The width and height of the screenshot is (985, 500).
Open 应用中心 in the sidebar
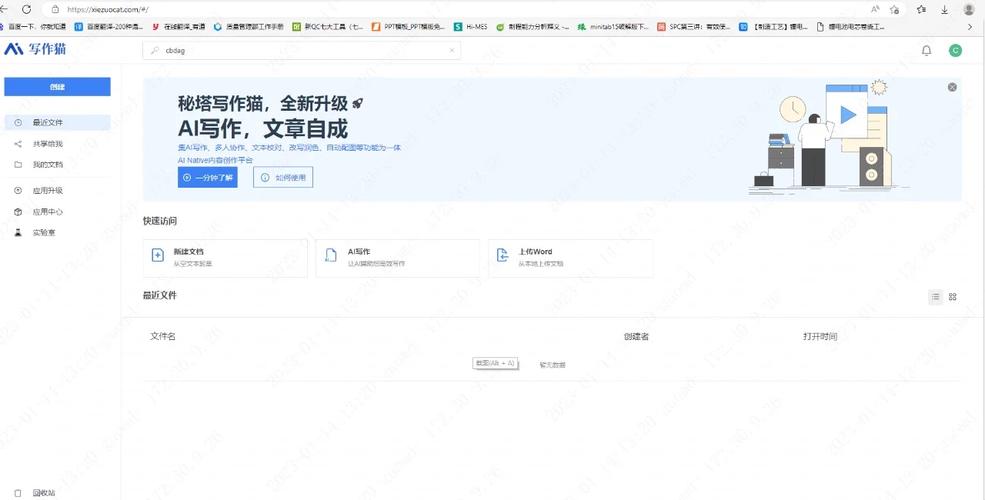pyautogui.click(x=57, y=212)
